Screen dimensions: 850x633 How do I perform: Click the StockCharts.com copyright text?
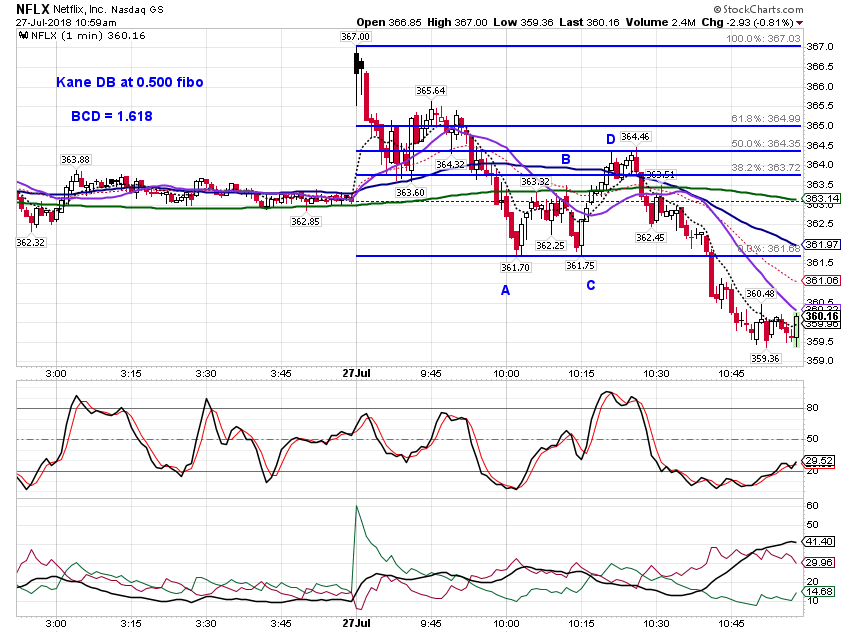pos(758,9)
